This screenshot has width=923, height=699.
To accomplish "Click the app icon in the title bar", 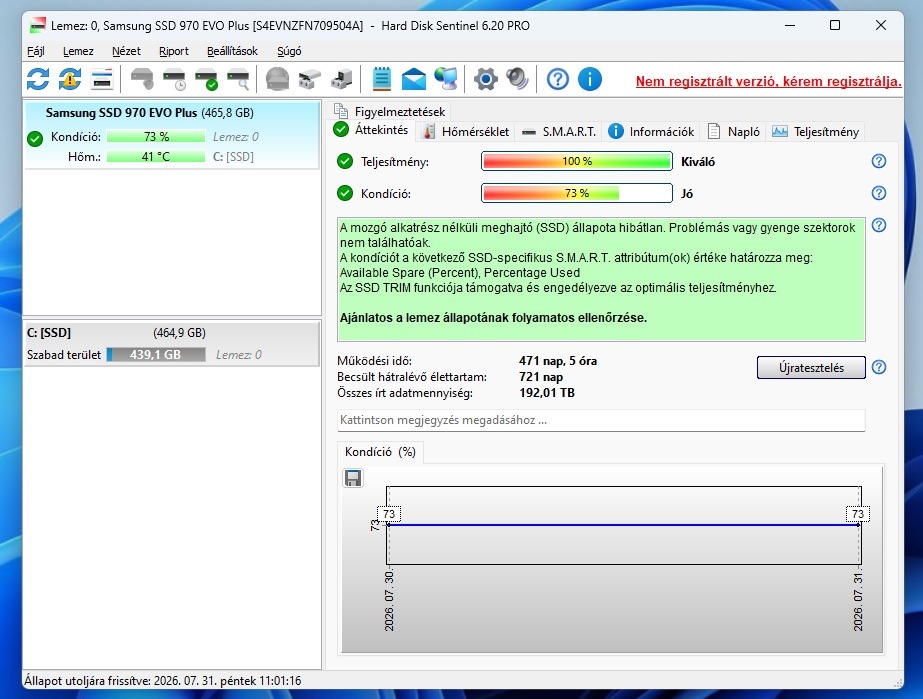I will (38, 25).
